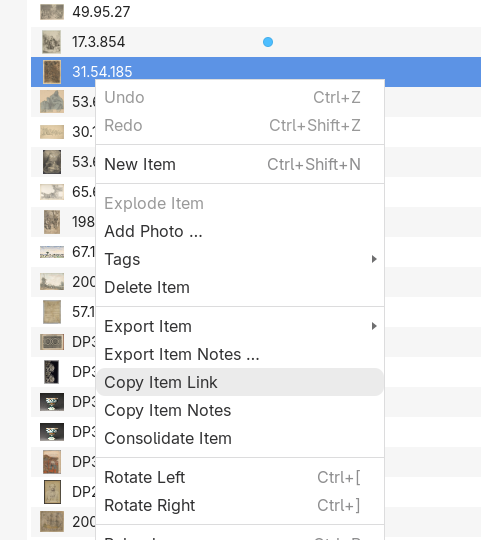This screenshot has width=481, height=540.
Task: Choose Consolidate Item
Action: coord(240,438)
